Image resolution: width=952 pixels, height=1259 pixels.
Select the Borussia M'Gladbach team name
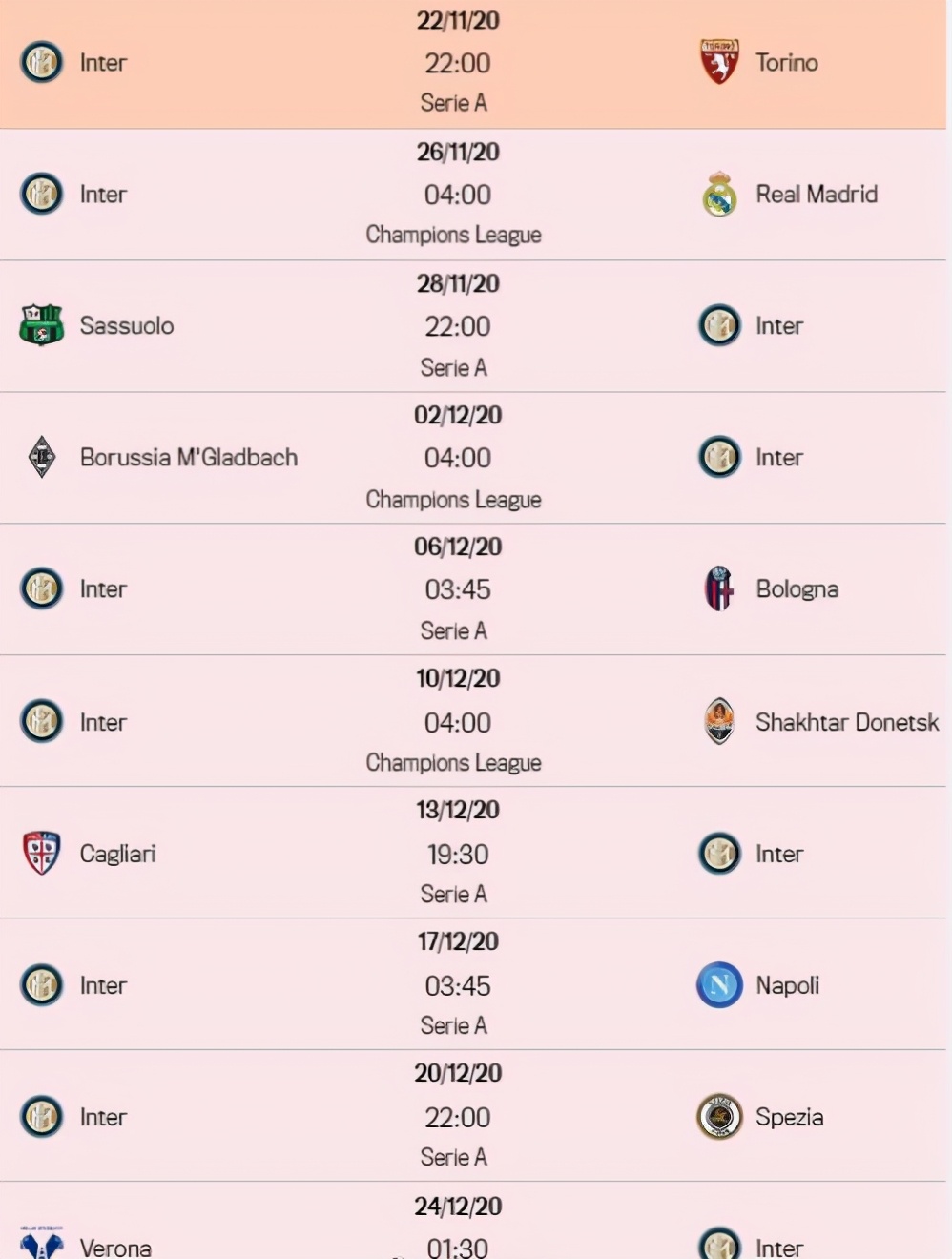pos(189,458)
